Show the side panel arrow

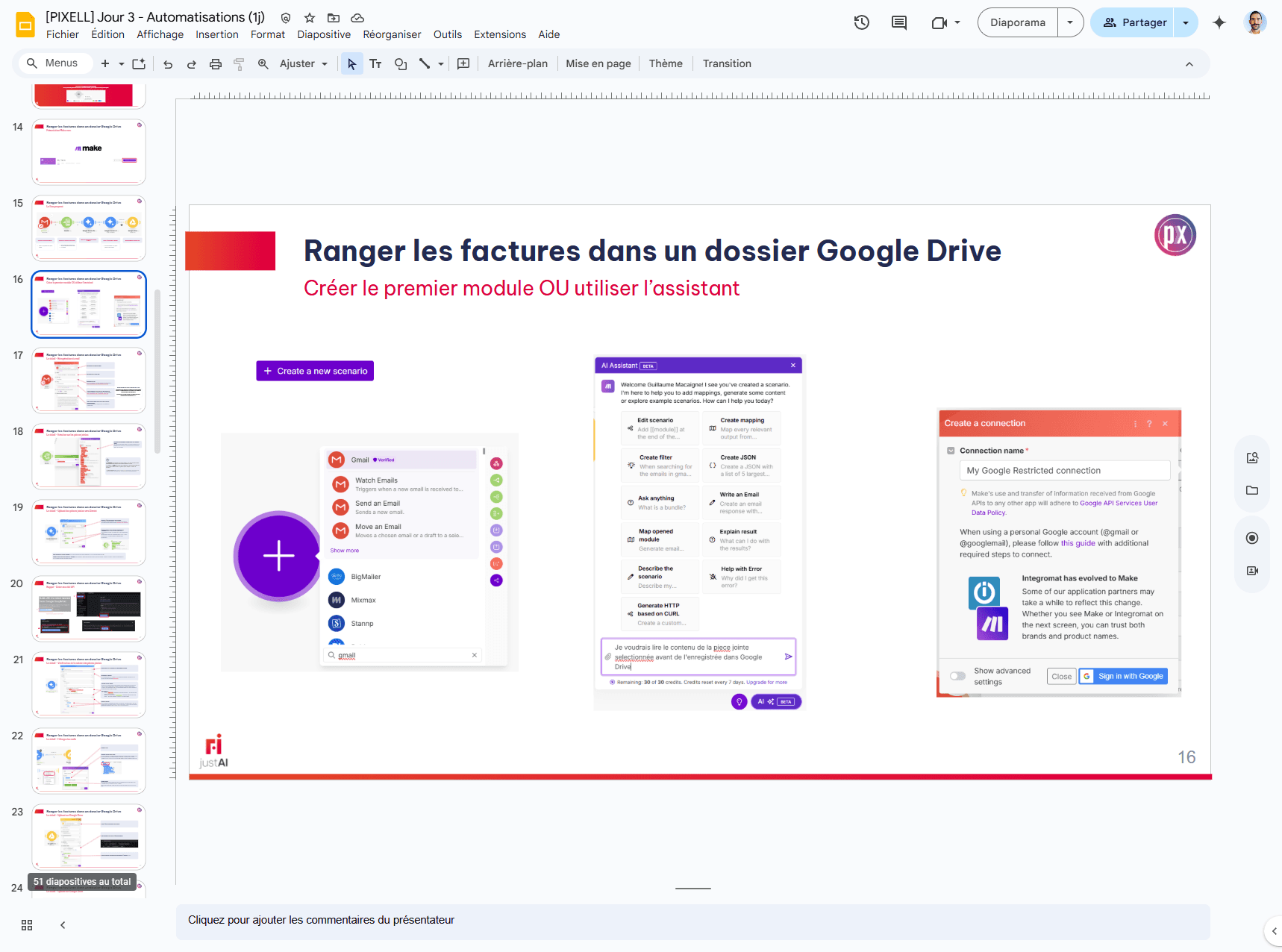[x=1274, y=931]
